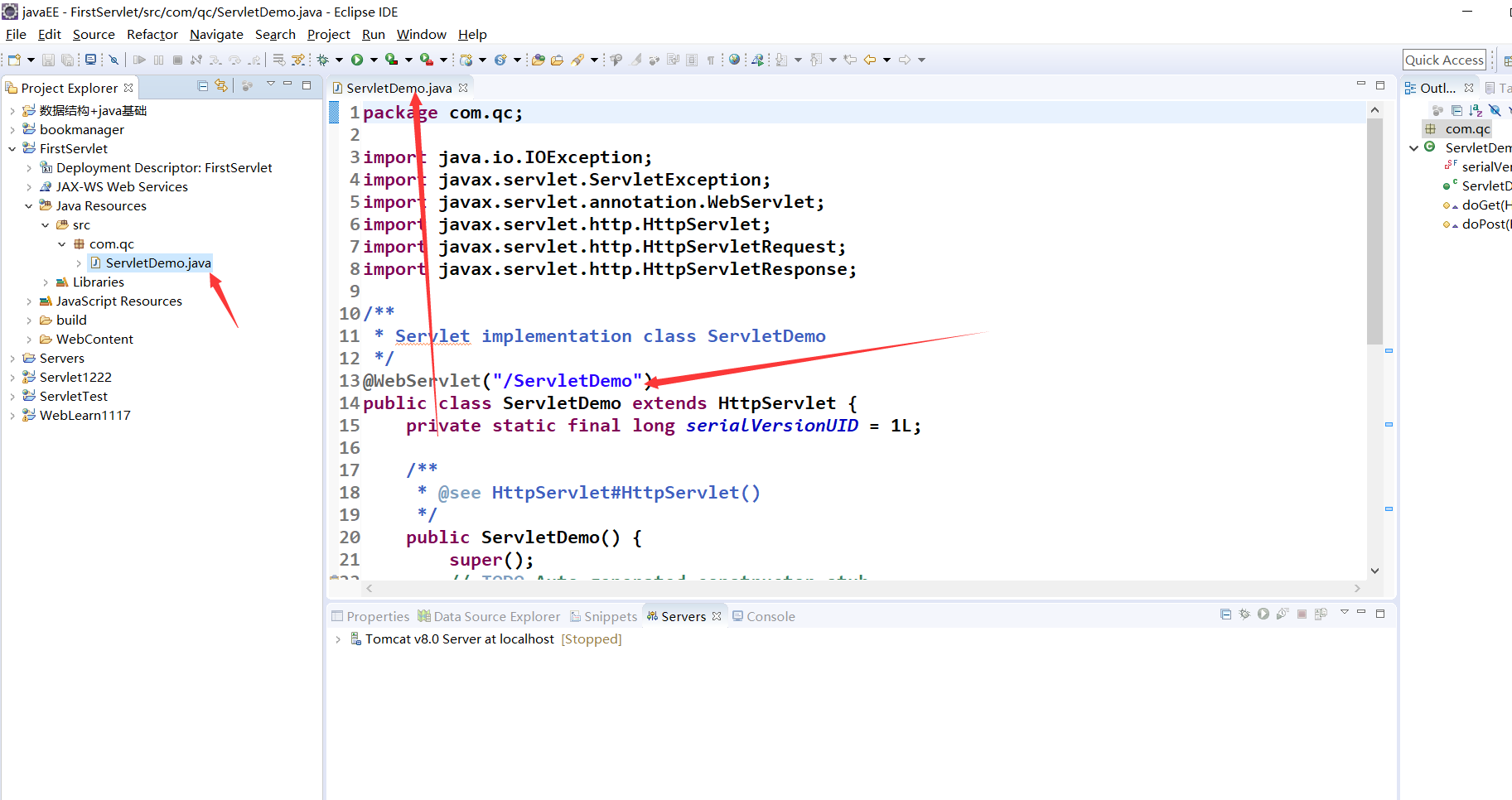The width and height of the screenshot is (1512, 800).
Task: Toggle alphabetical Sort in Outline view
Action: click(x=1476, y=110)
